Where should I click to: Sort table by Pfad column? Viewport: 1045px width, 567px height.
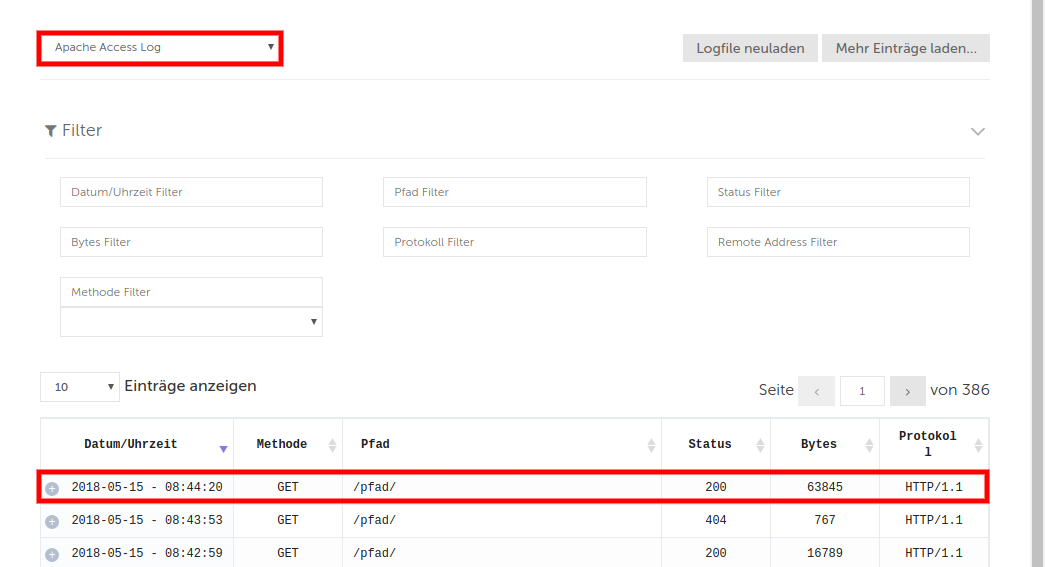click(x=500, y=444)
